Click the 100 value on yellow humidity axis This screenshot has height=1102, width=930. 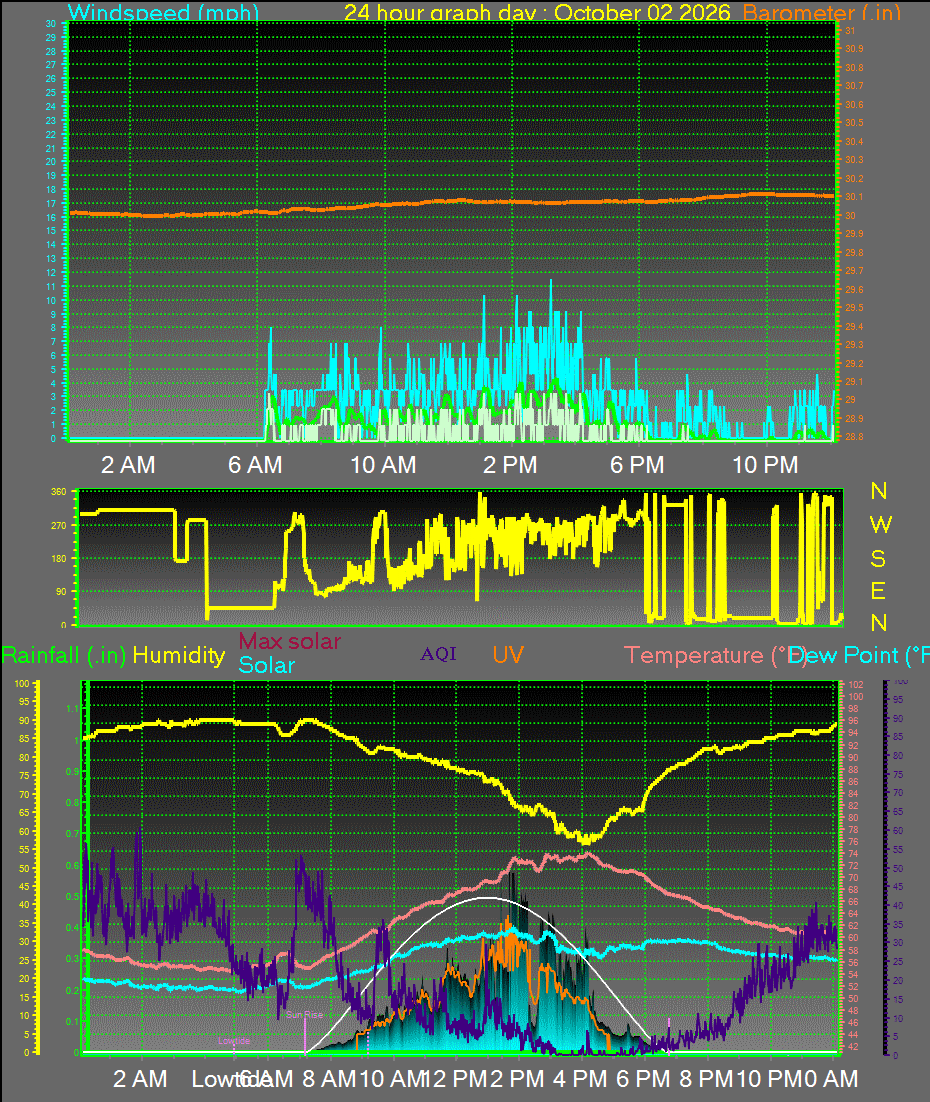click(x=22, y=684)
